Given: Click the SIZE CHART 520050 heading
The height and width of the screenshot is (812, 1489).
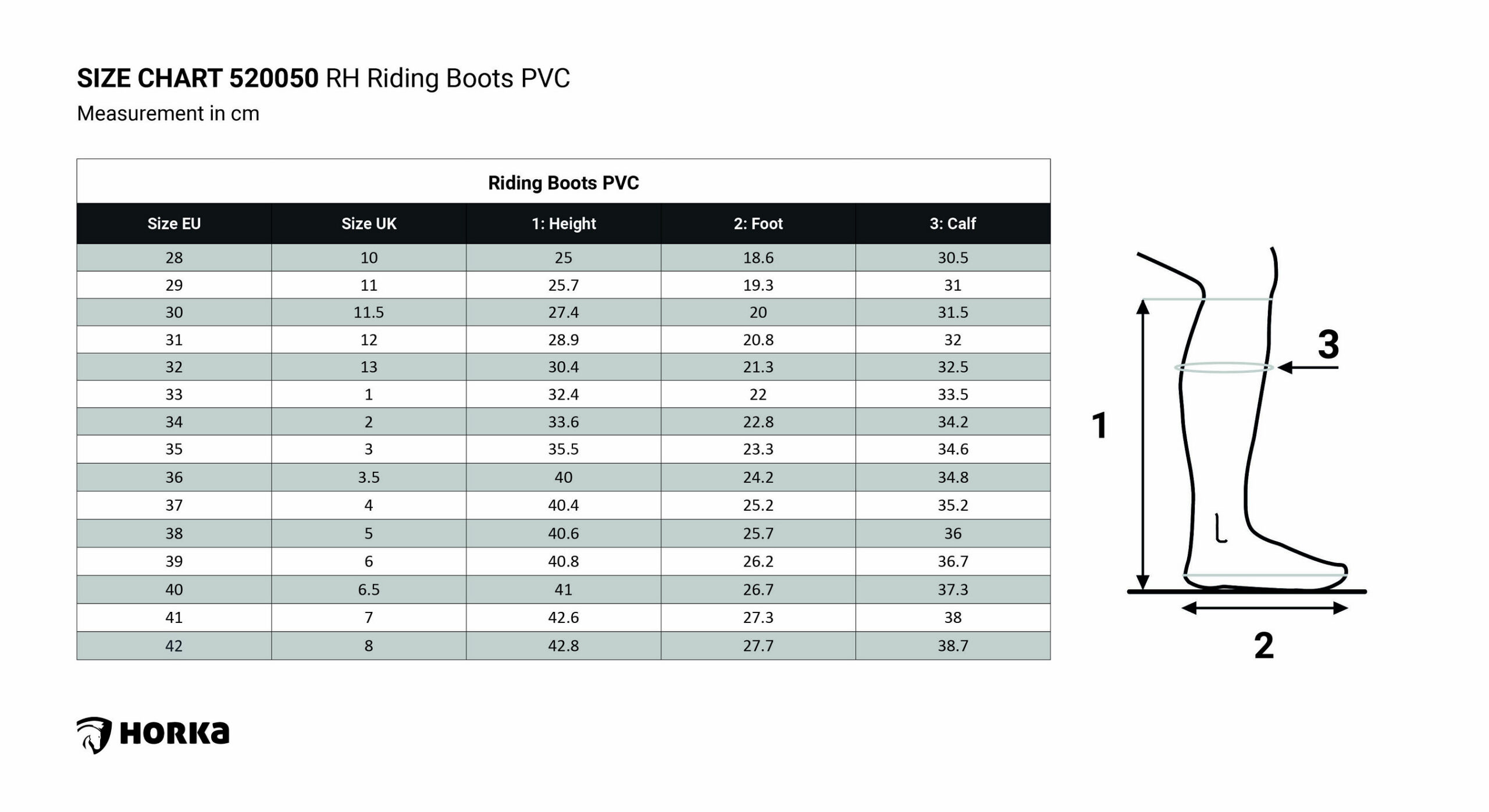Looking at the screenshot, I should coord(198,79).
